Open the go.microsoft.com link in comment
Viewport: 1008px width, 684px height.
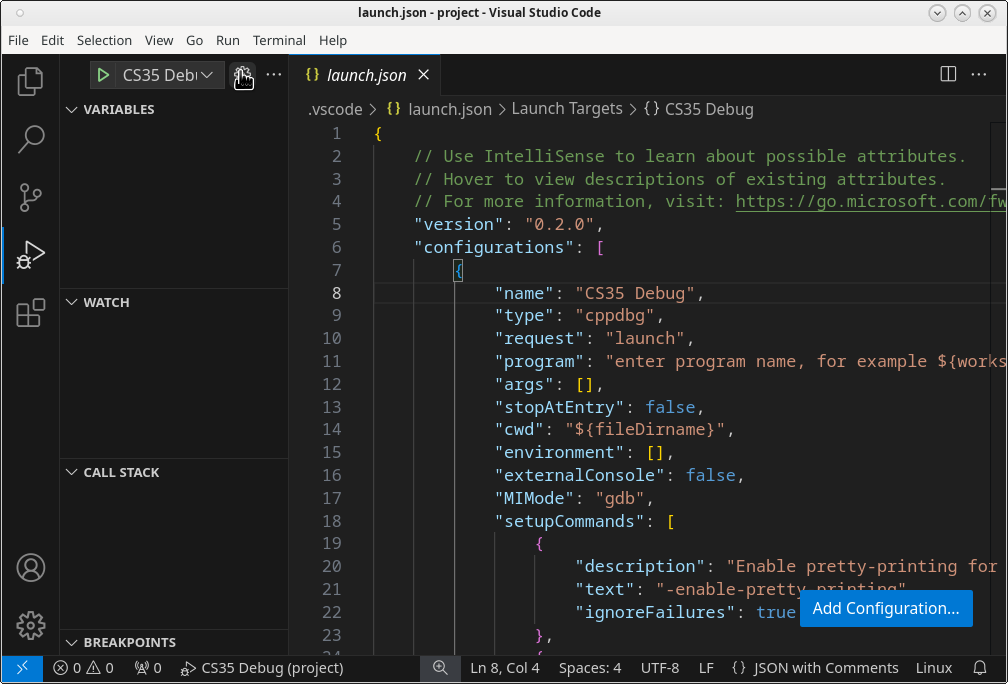coord(871,202)
